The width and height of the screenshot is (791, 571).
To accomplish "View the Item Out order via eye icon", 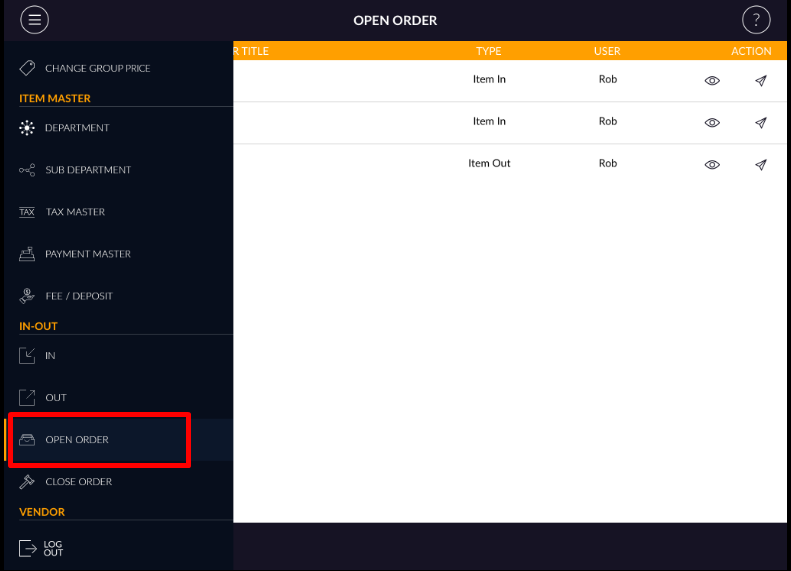I will point(712,165).
